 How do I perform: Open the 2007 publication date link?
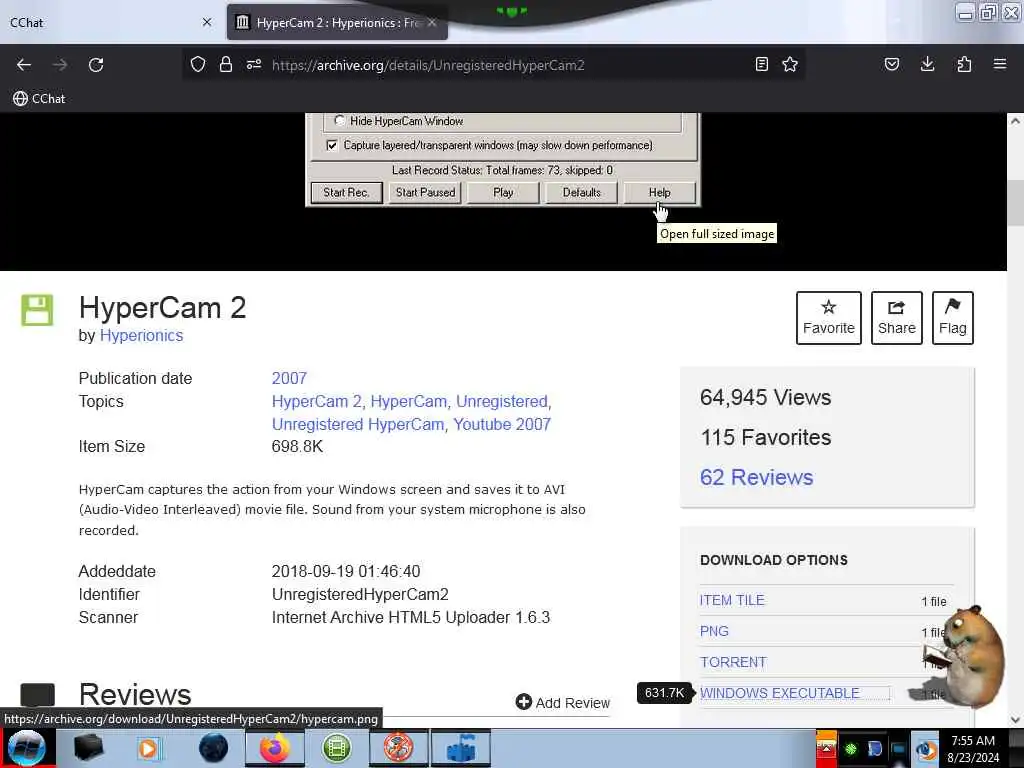289,378
